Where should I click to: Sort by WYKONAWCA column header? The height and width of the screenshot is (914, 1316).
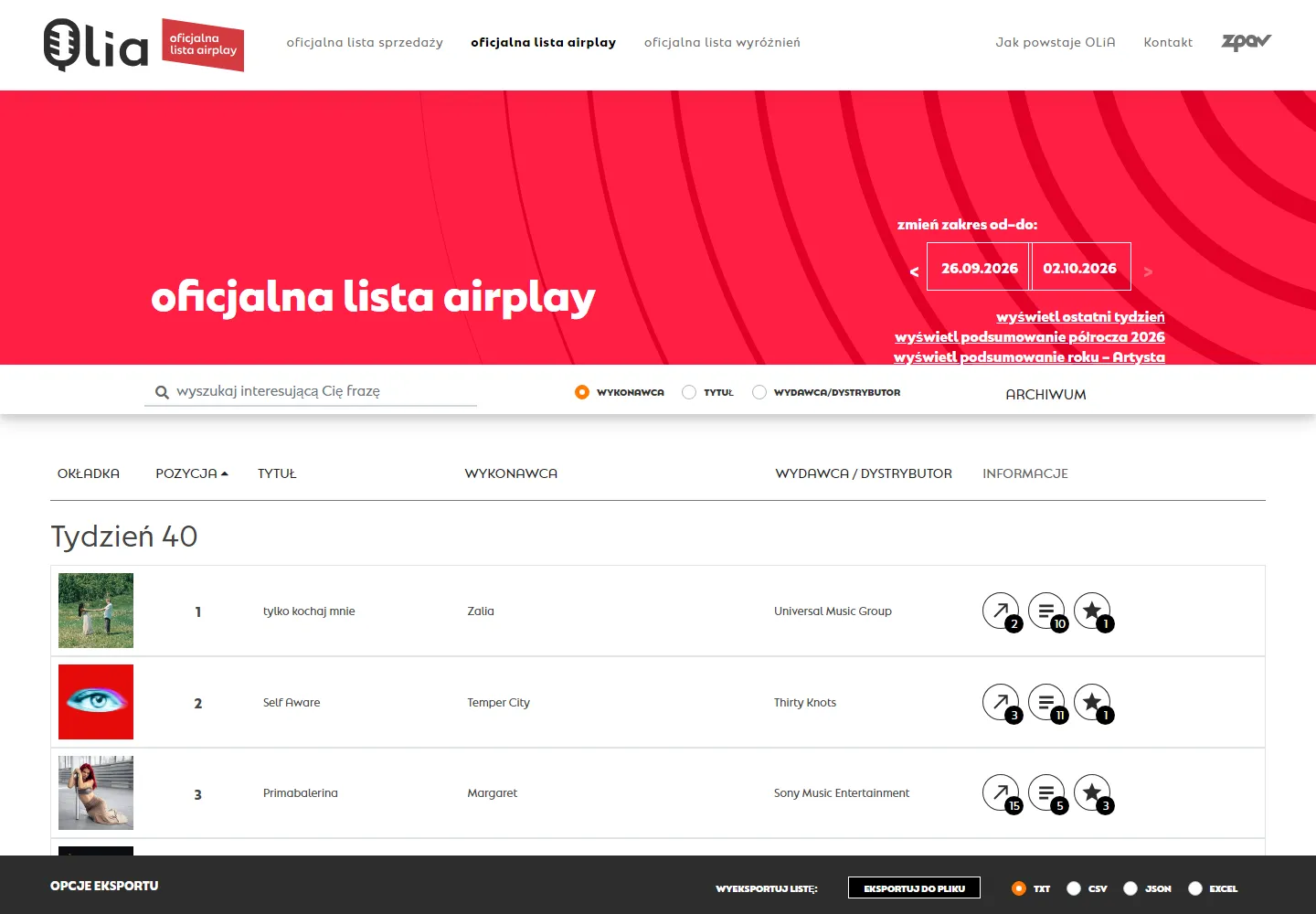[511, 473]
